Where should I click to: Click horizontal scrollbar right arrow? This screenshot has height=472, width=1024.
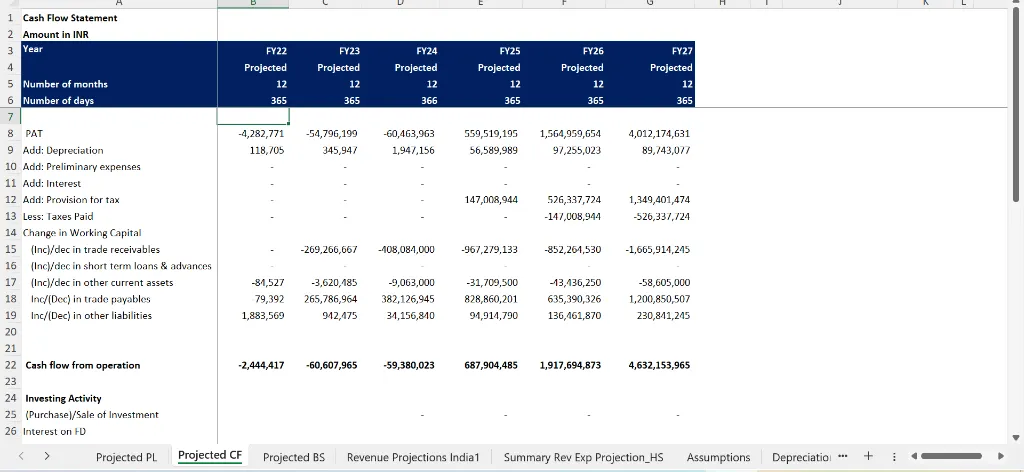(x=1000, y=457)
